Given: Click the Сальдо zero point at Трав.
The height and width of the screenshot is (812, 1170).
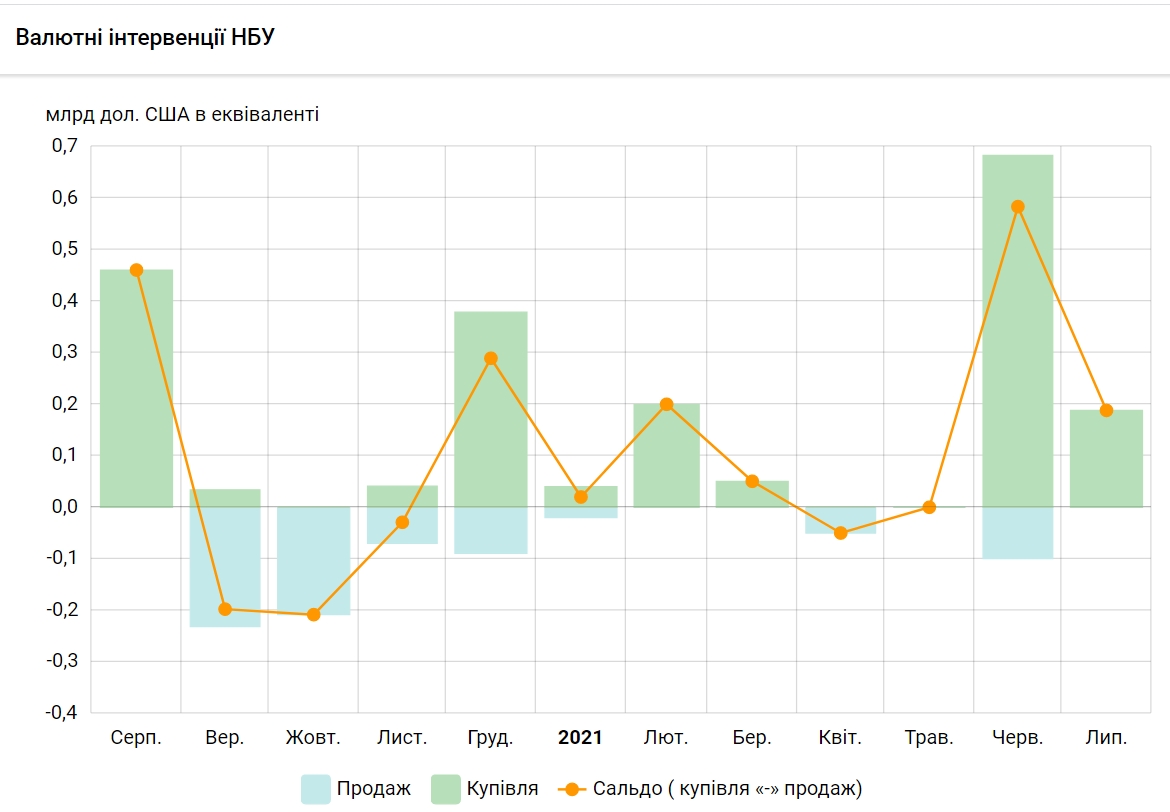Looking at the screenshot, I should (x=929, y=507).
